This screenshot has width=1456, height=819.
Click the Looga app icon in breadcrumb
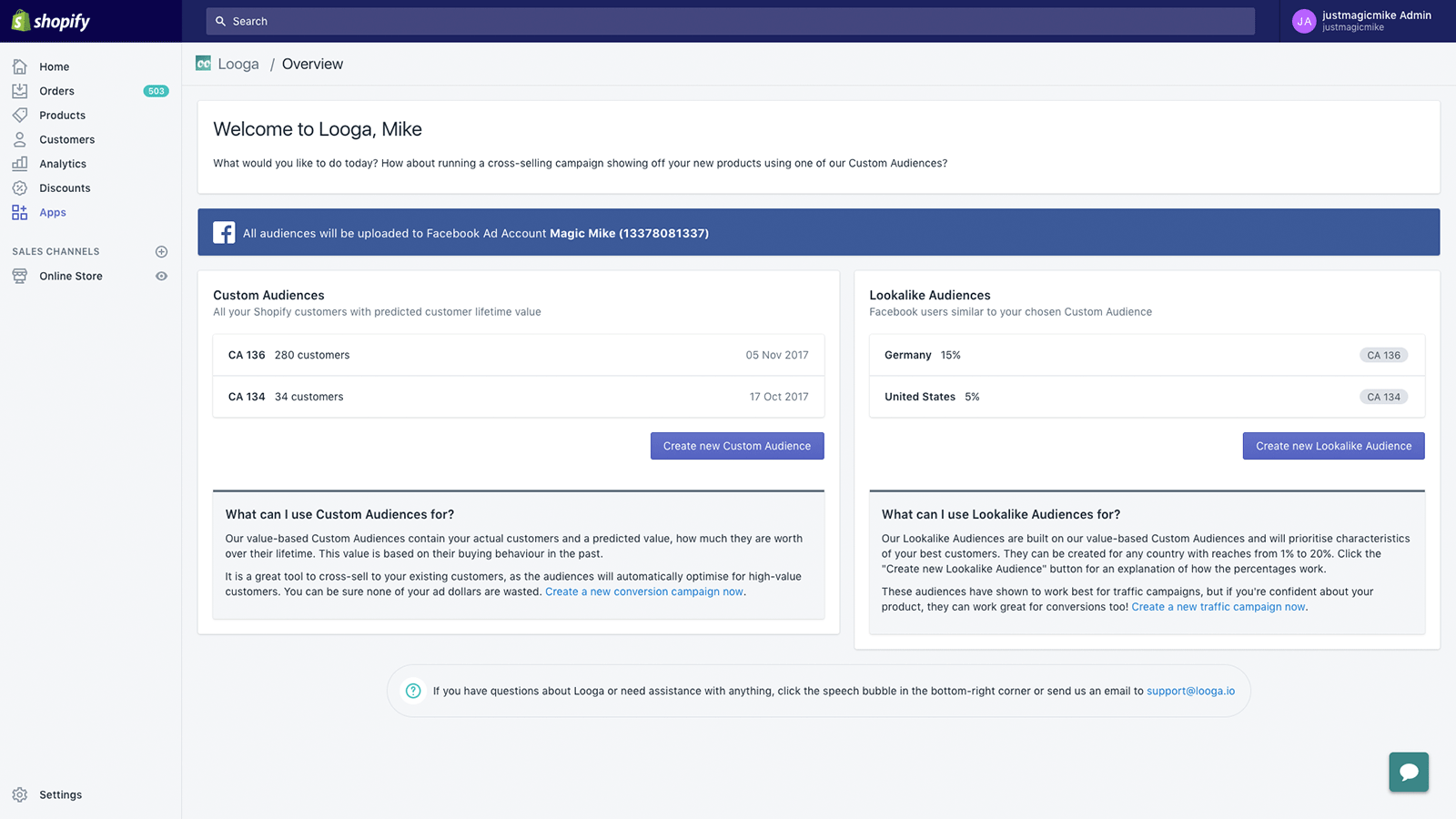203,63
